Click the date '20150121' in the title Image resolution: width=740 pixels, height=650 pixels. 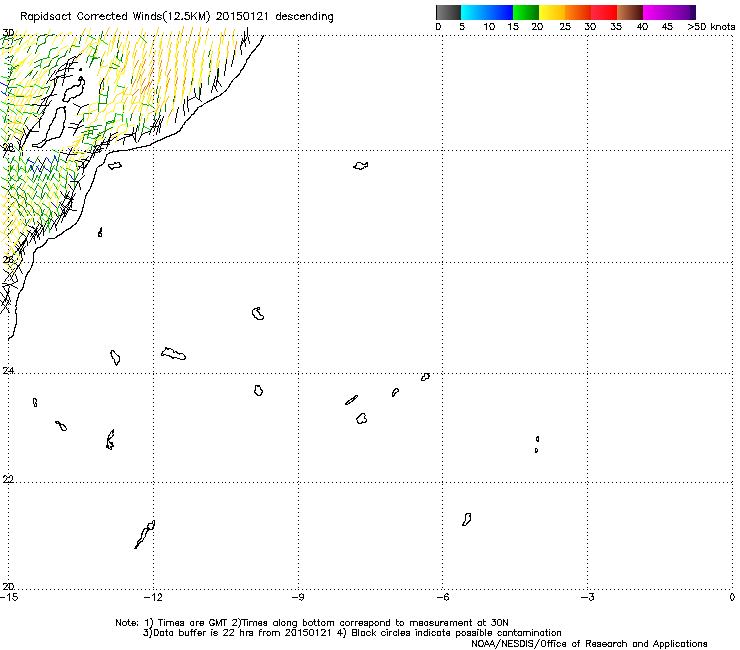pos(242,16)
